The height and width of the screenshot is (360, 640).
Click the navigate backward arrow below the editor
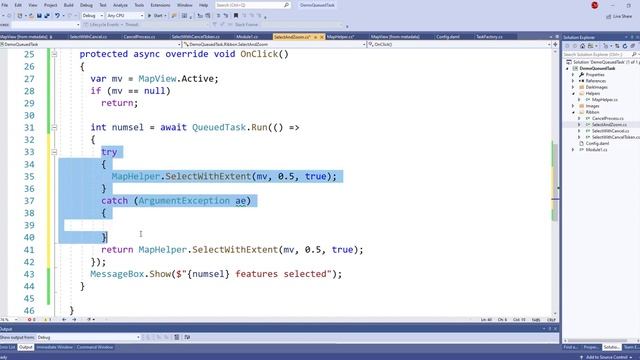(x=64, y=320)
